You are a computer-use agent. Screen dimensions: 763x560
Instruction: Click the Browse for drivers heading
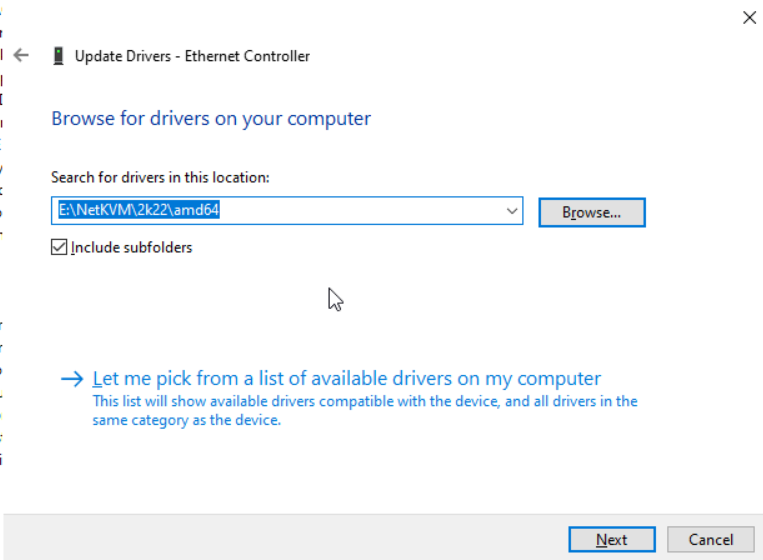point(211,119)
